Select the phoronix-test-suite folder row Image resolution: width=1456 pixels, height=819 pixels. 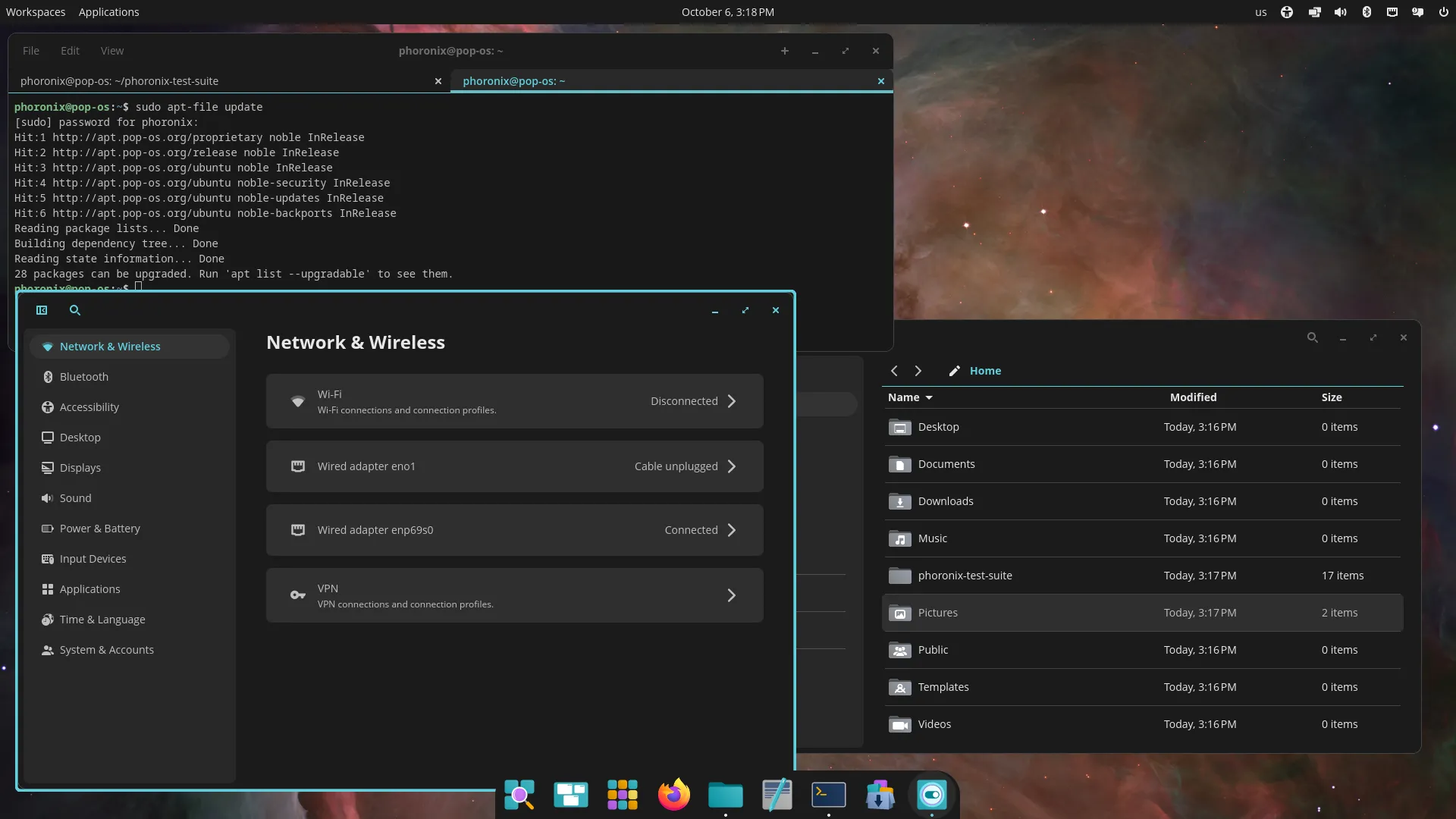click(965, 576)
